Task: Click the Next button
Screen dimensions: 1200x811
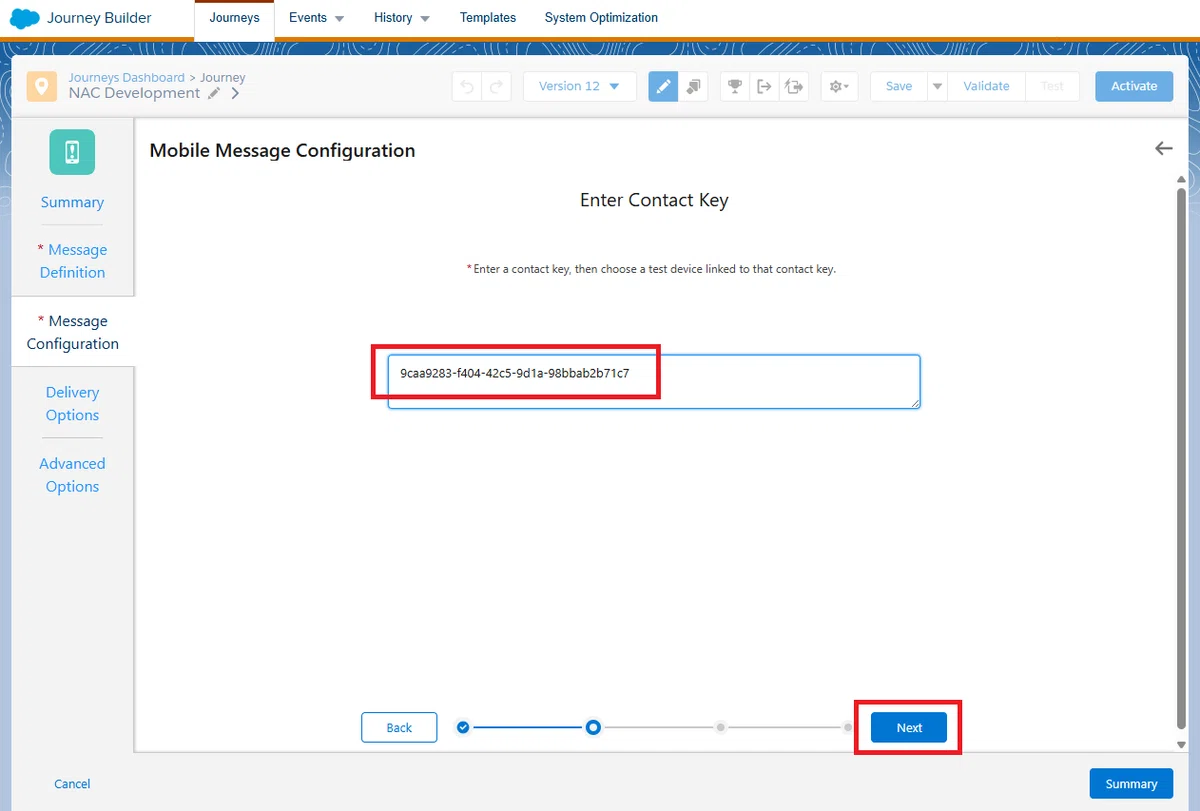Action: [909, 727]
